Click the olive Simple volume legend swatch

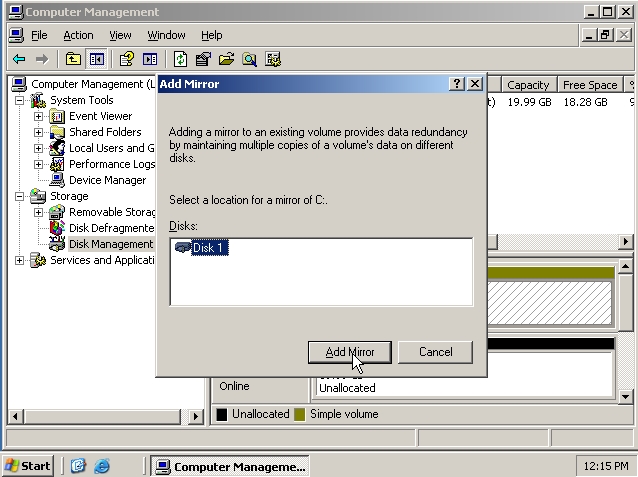click(x=299, y=414)
